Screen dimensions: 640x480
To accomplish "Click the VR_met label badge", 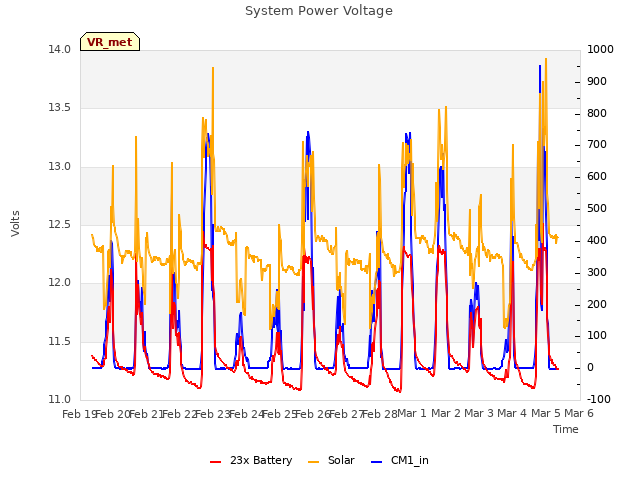I will coord(110,42).
